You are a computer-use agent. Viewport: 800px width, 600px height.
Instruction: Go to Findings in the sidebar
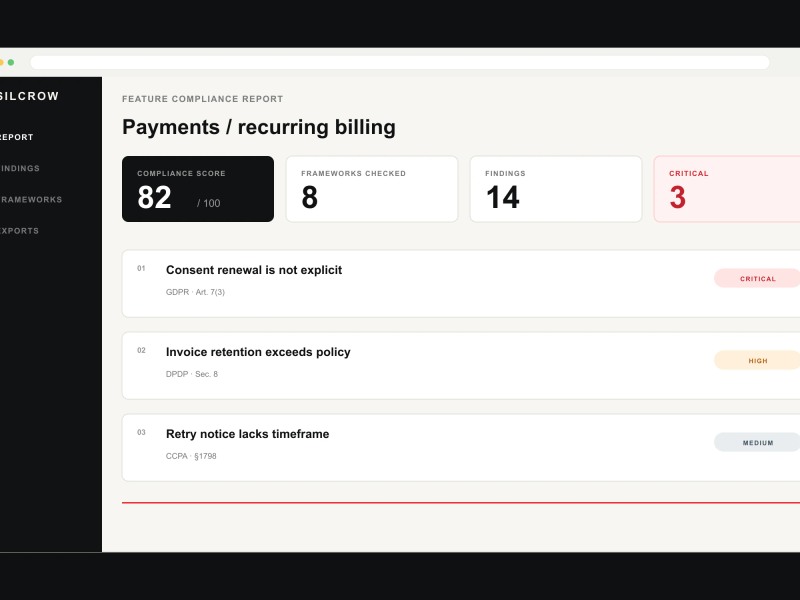19,168
